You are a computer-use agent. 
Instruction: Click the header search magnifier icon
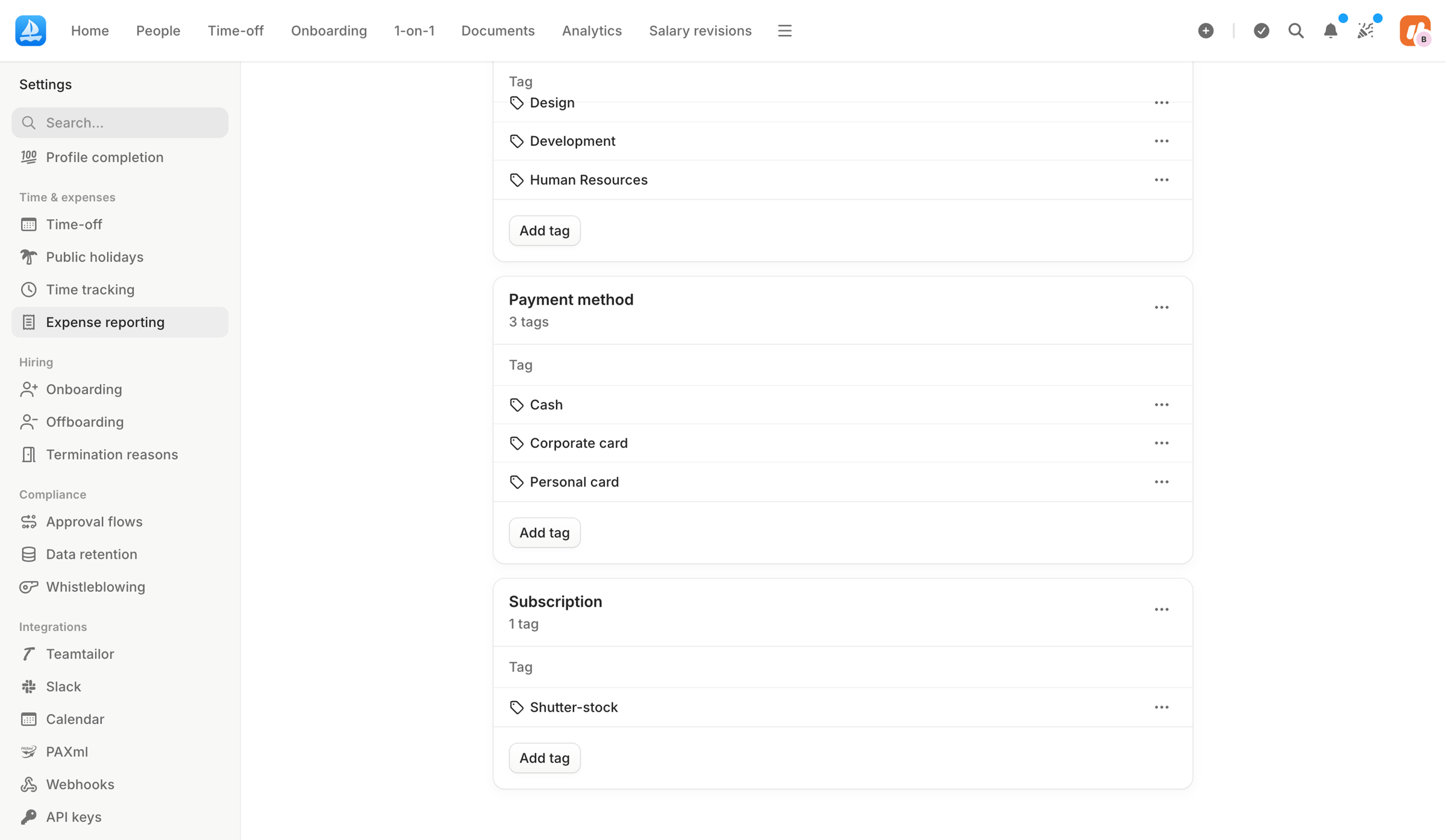click(1296, 31)
